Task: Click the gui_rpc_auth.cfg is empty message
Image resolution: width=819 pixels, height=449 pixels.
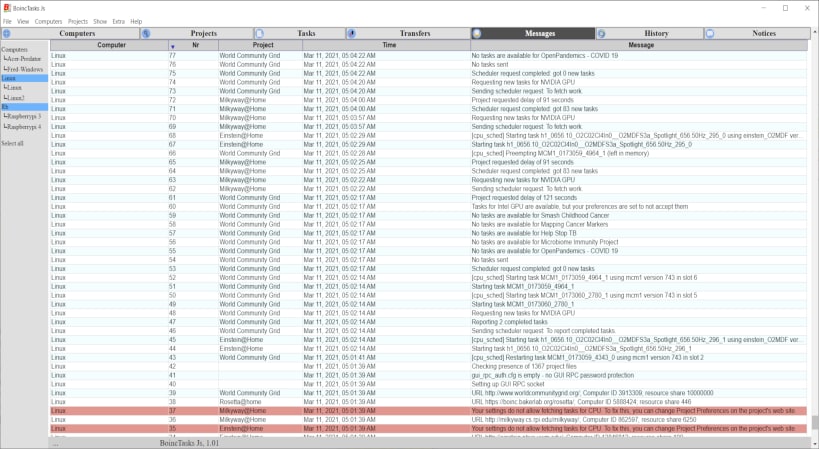Action: pos(553,375)
